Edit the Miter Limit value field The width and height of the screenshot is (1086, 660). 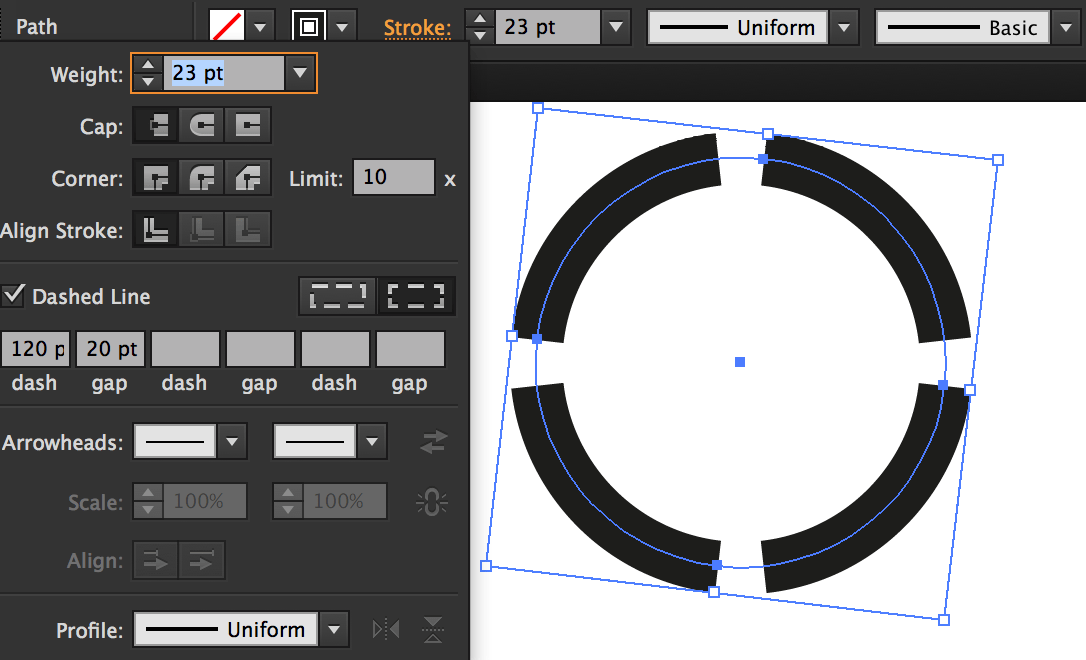(x=393, y=177)
